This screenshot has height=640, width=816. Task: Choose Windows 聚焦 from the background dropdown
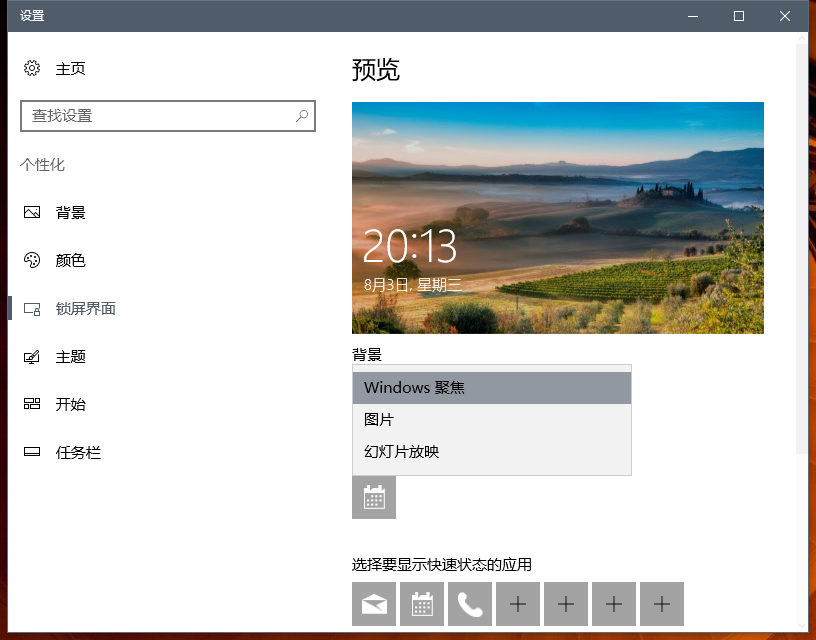[492, 388]
